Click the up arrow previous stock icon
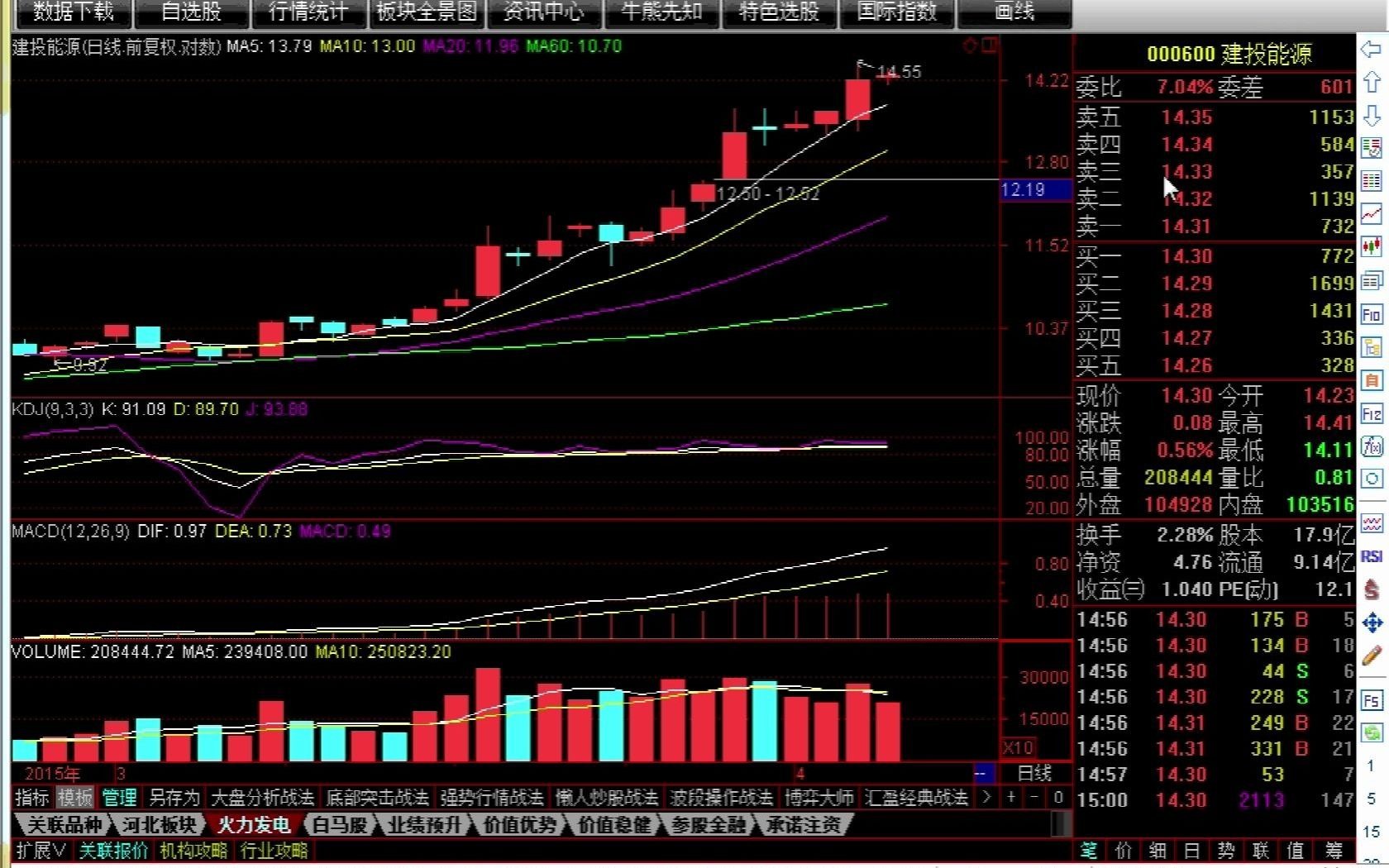 pos(1372,83)
